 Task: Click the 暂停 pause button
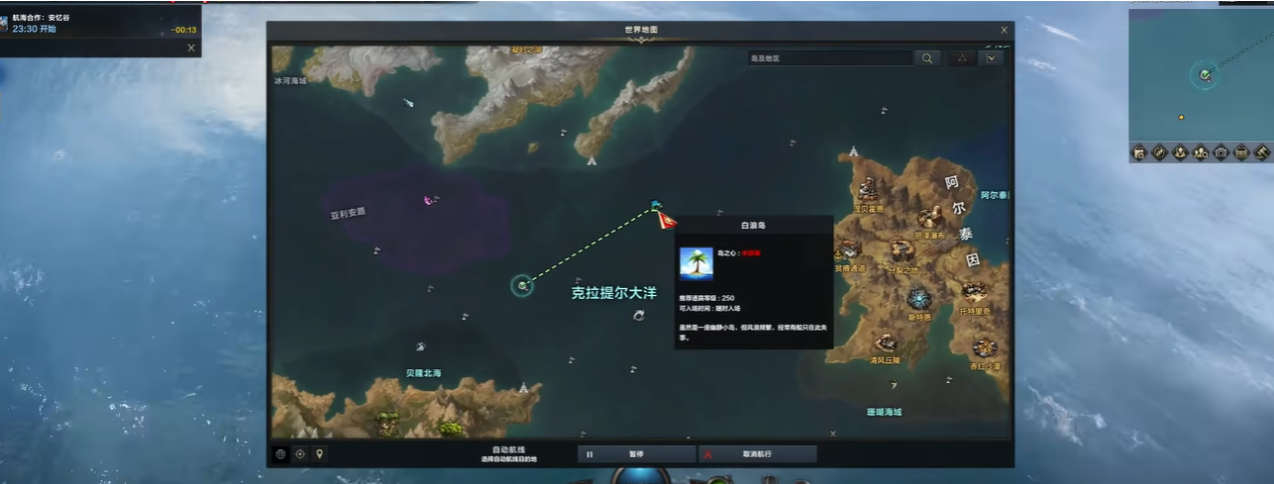[636, 454]
